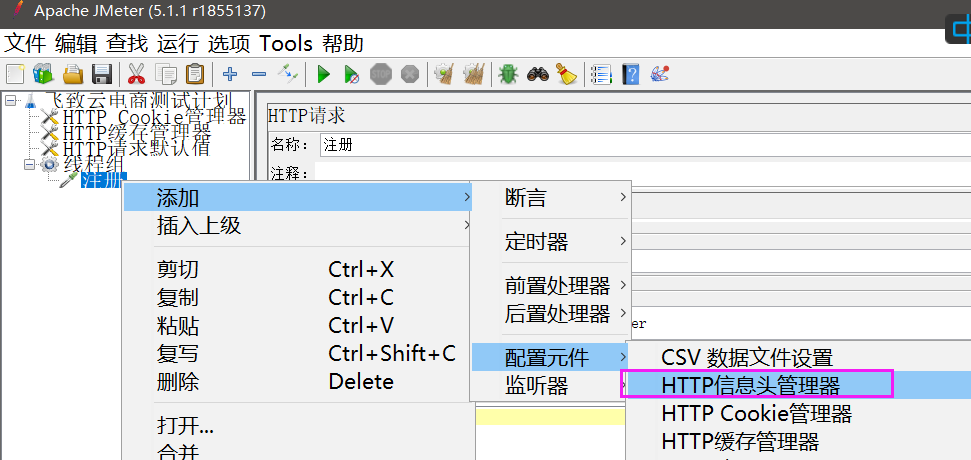This screenshot has height=460, width=971.
Task: Click the STOP sign toolbar icon
Action: 381,75
